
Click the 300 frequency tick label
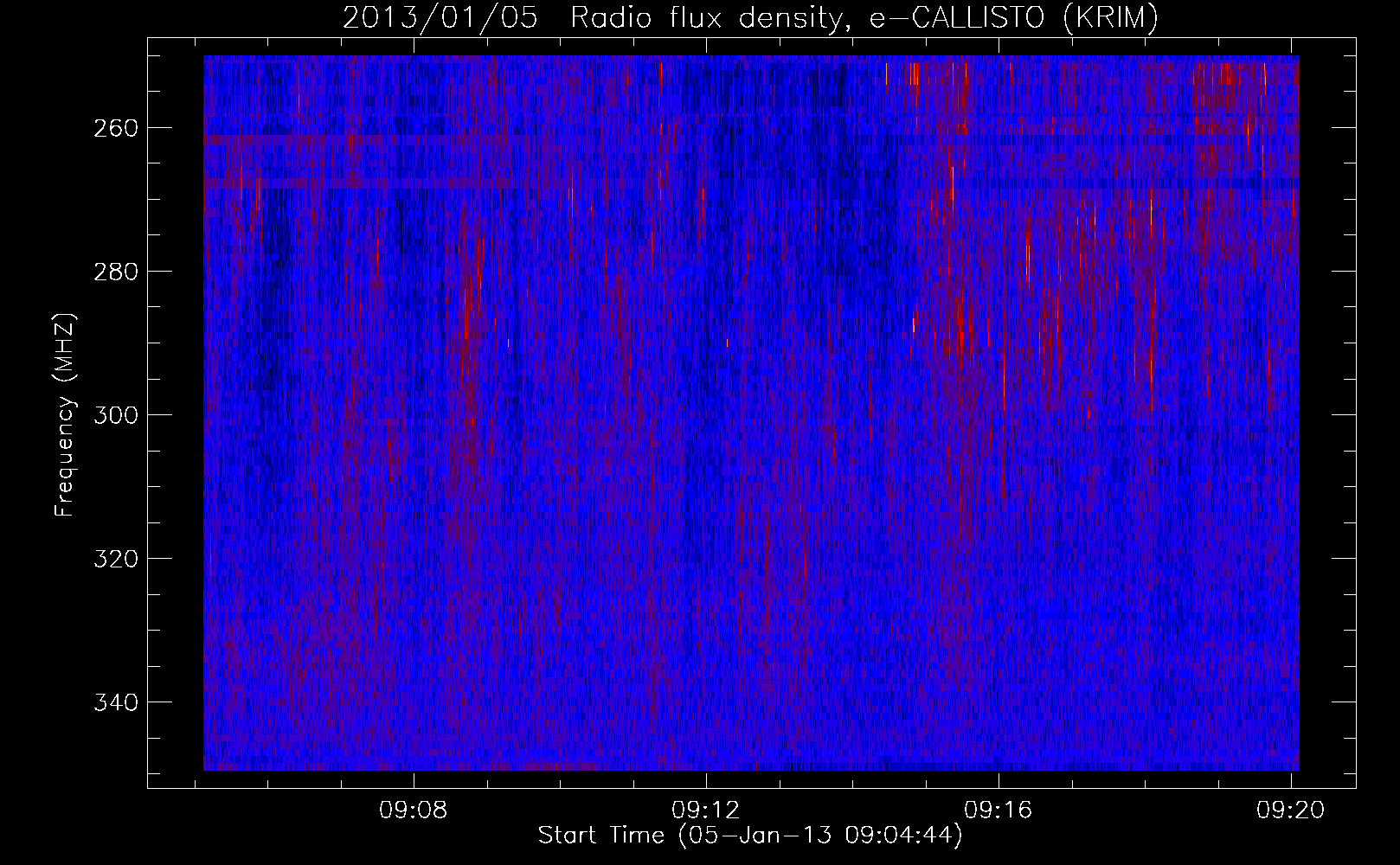[115, 415]
